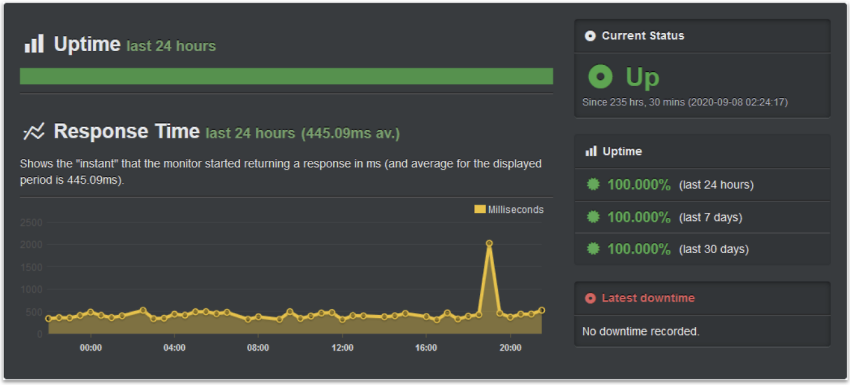Click the Since 235 hrs, 30 mins line
Screen dimensions: 850x385
coord(685,102)
